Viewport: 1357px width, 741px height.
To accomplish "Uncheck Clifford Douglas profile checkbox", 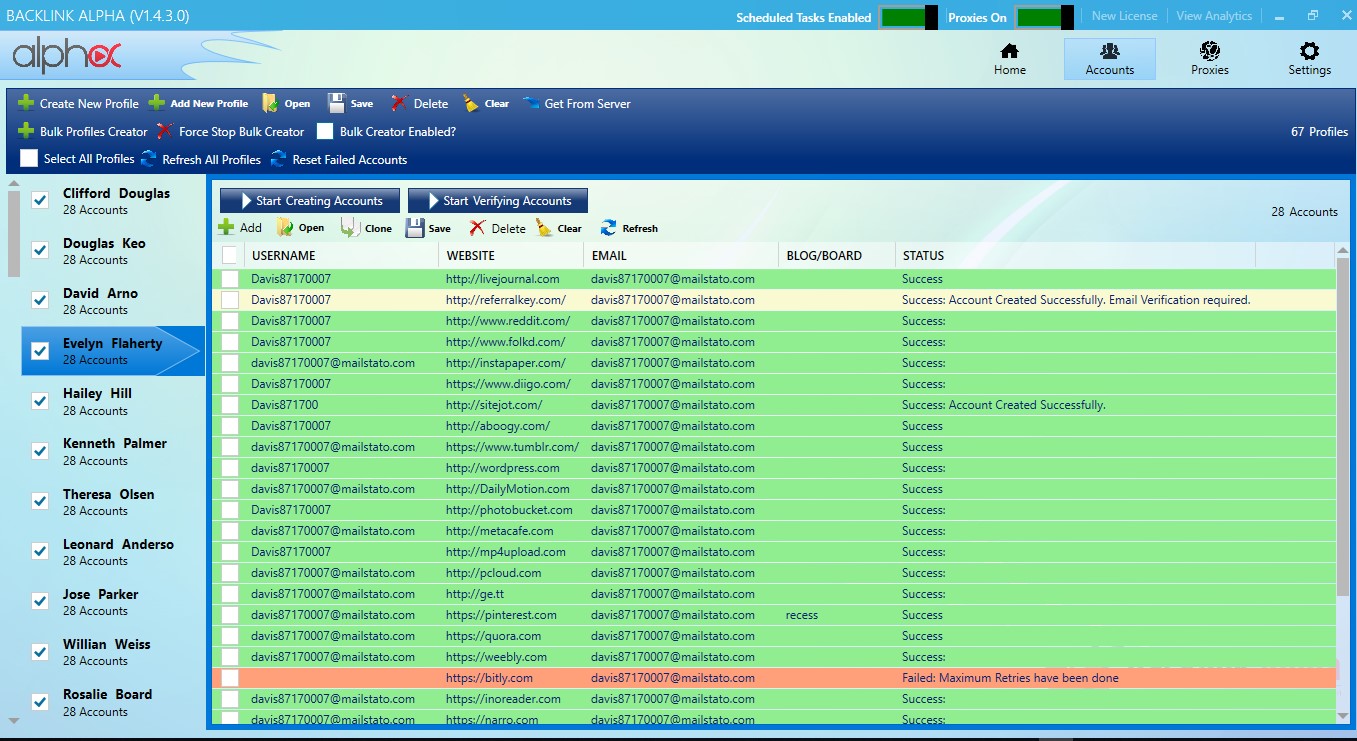I will 40,200.
